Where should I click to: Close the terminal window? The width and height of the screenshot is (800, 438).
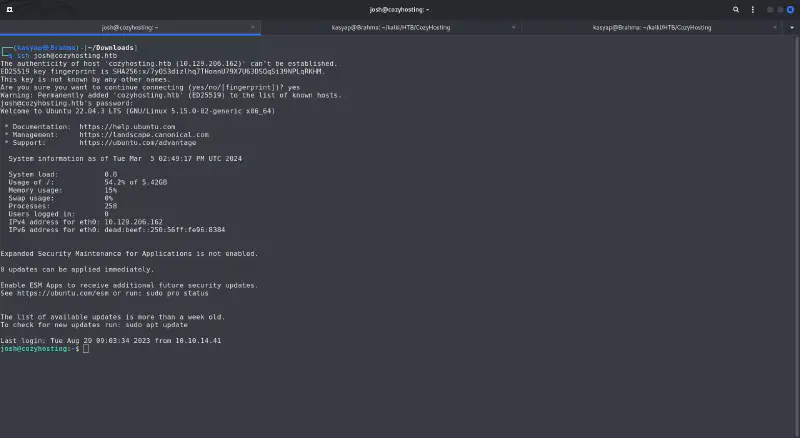(790, 9)
